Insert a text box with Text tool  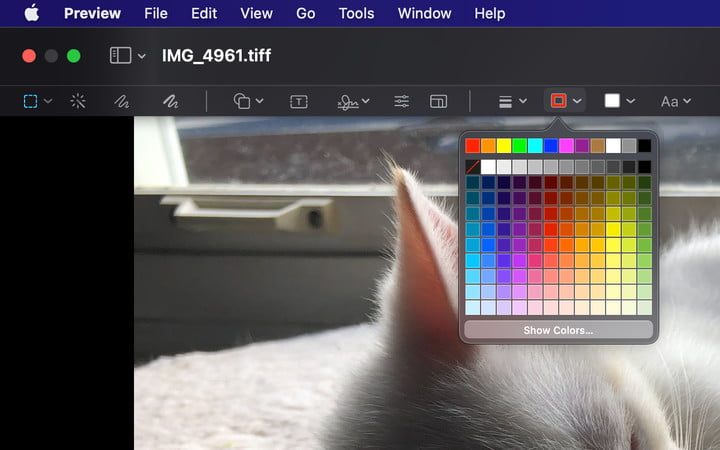pos(298,101)
